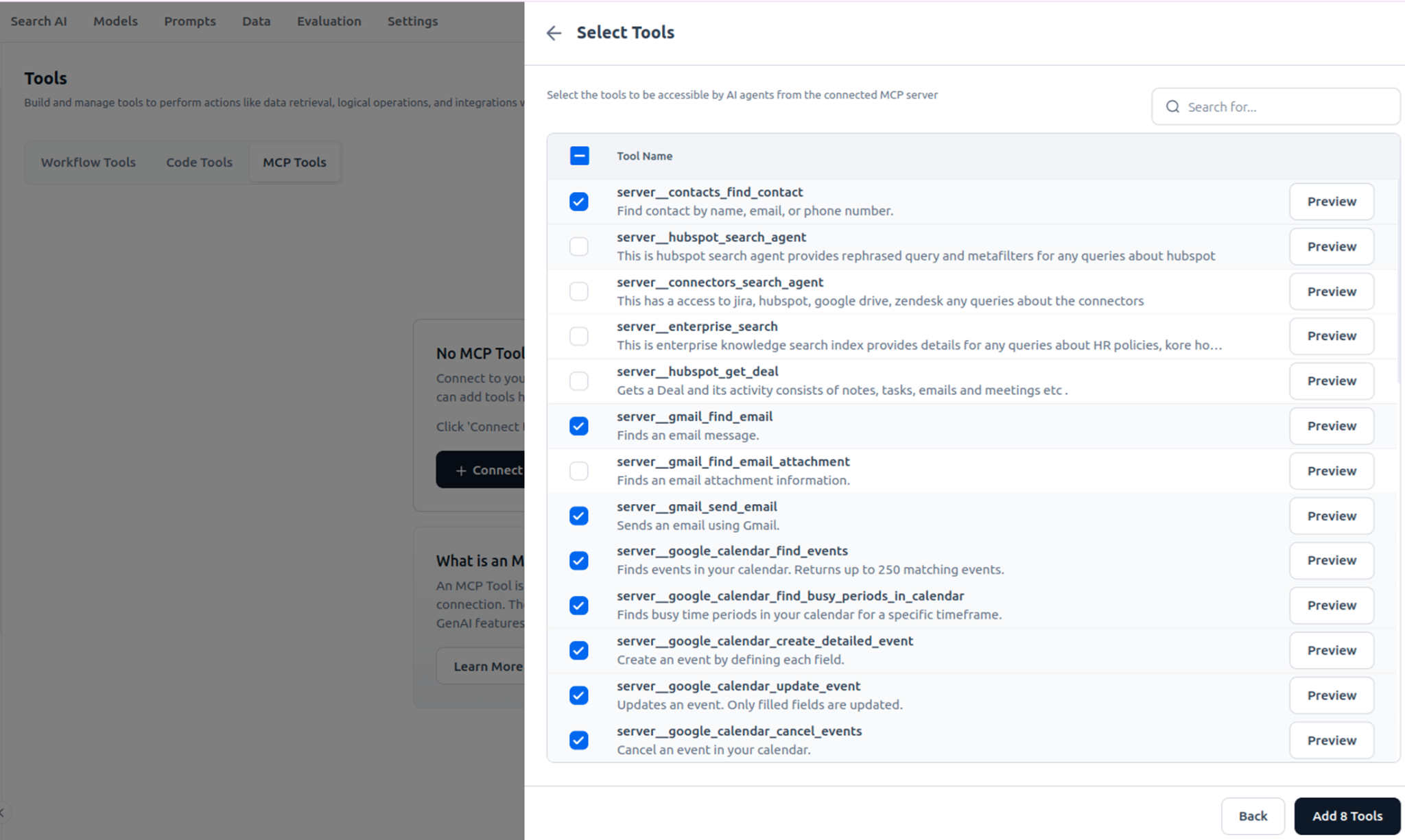1405x840 pixels.
Task: Enable server__enterprise_search checkbox
Action: (x=579, y=336)
